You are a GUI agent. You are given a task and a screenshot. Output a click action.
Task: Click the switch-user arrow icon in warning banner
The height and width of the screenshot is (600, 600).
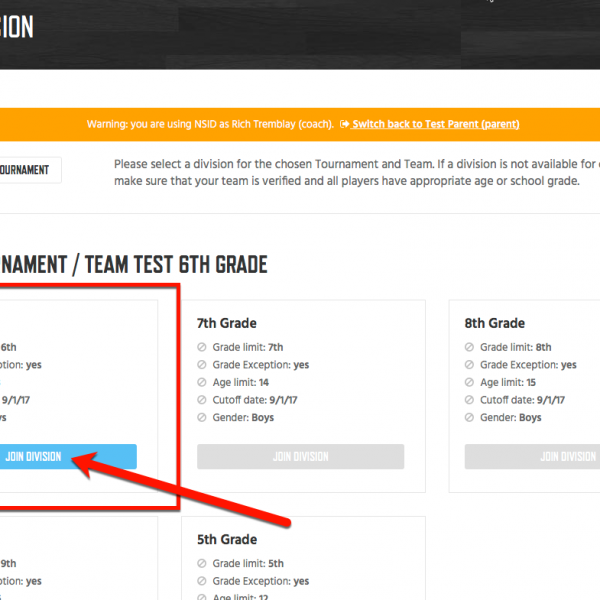point(344,124)
